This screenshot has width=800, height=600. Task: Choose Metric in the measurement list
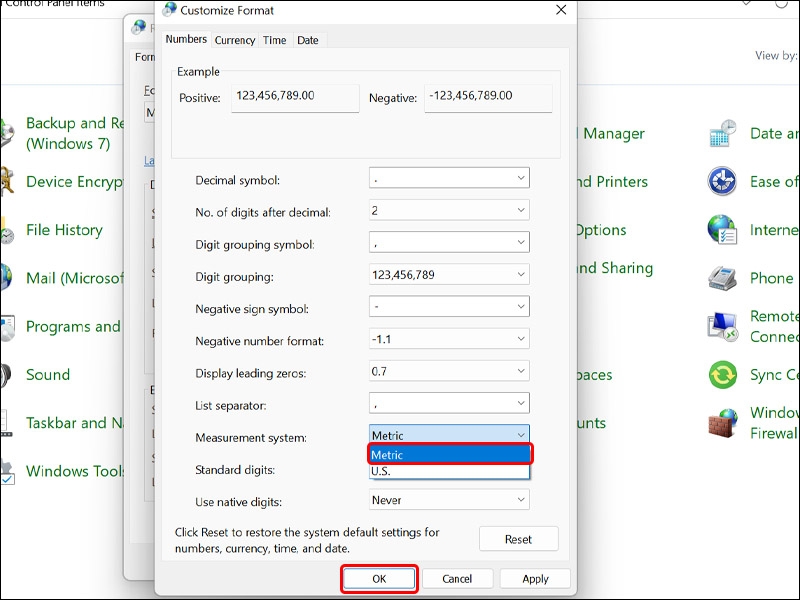coord(449,455)
